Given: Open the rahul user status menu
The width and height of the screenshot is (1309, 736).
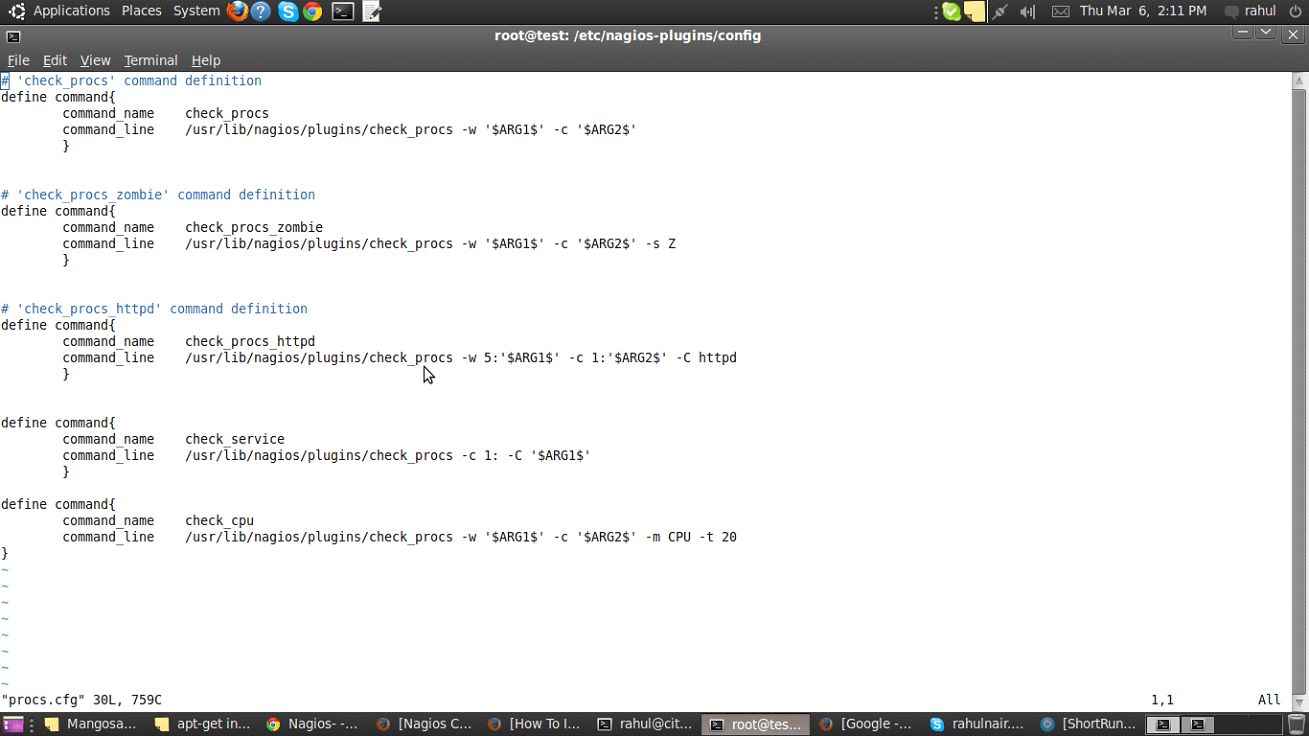Looking at the screenshot, I should tap(1250, 11).
